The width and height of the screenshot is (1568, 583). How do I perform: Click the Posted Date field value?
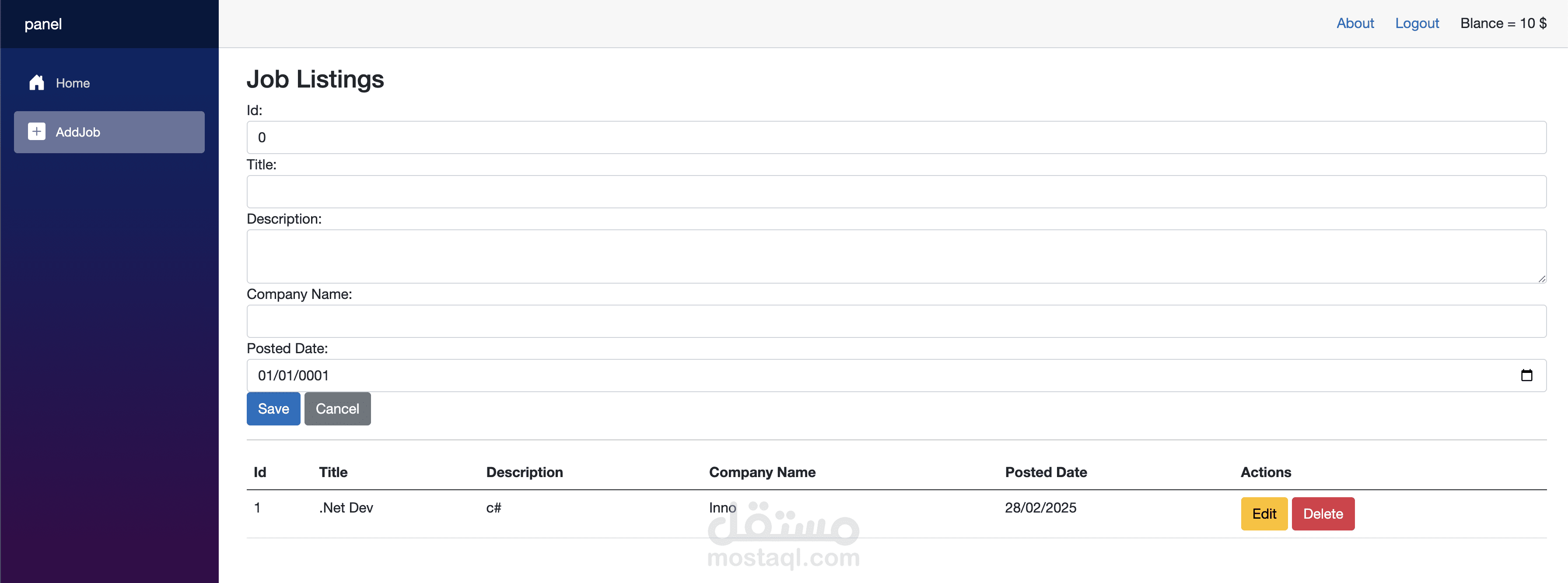[294, 376]
